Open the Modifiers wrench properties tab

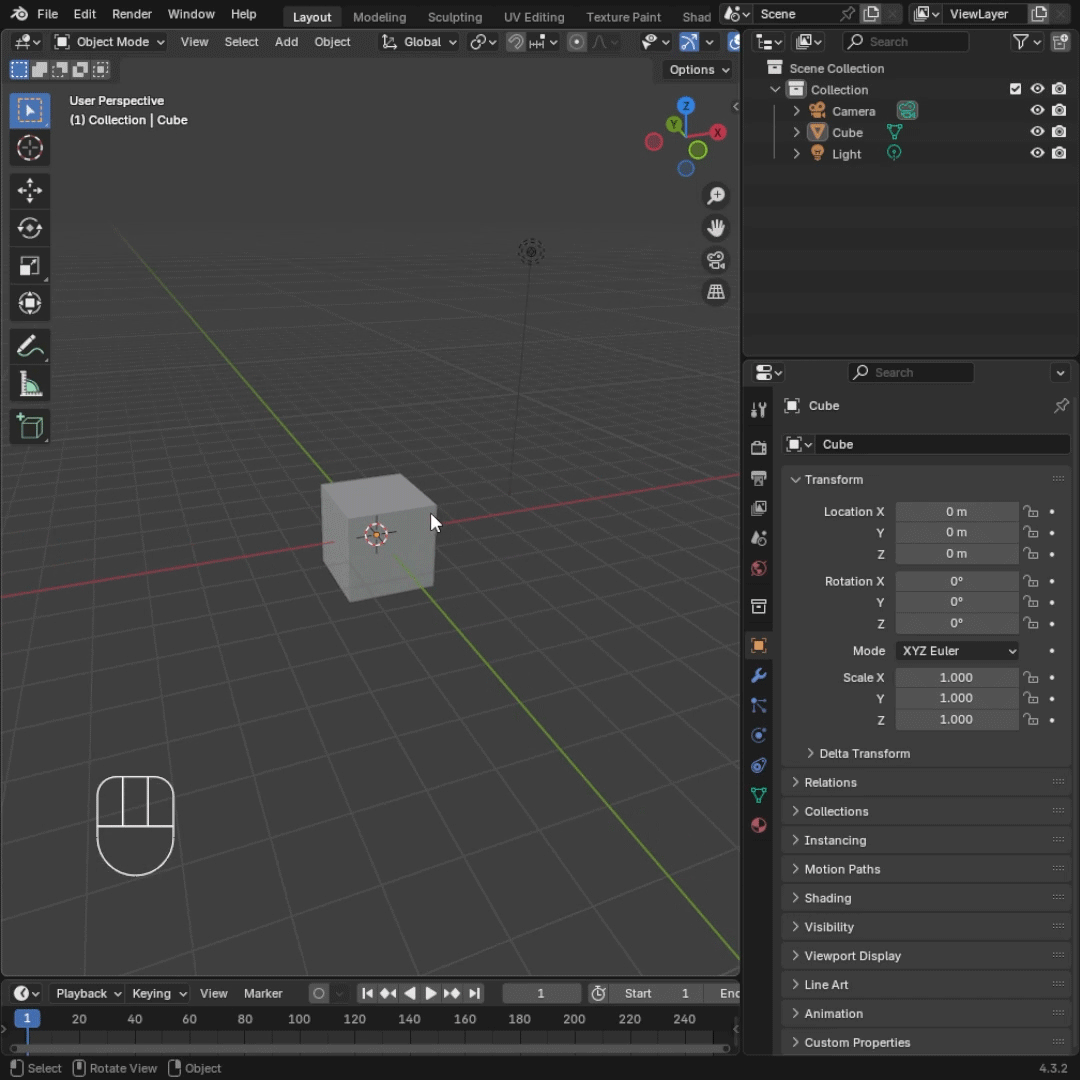[759, 676]
